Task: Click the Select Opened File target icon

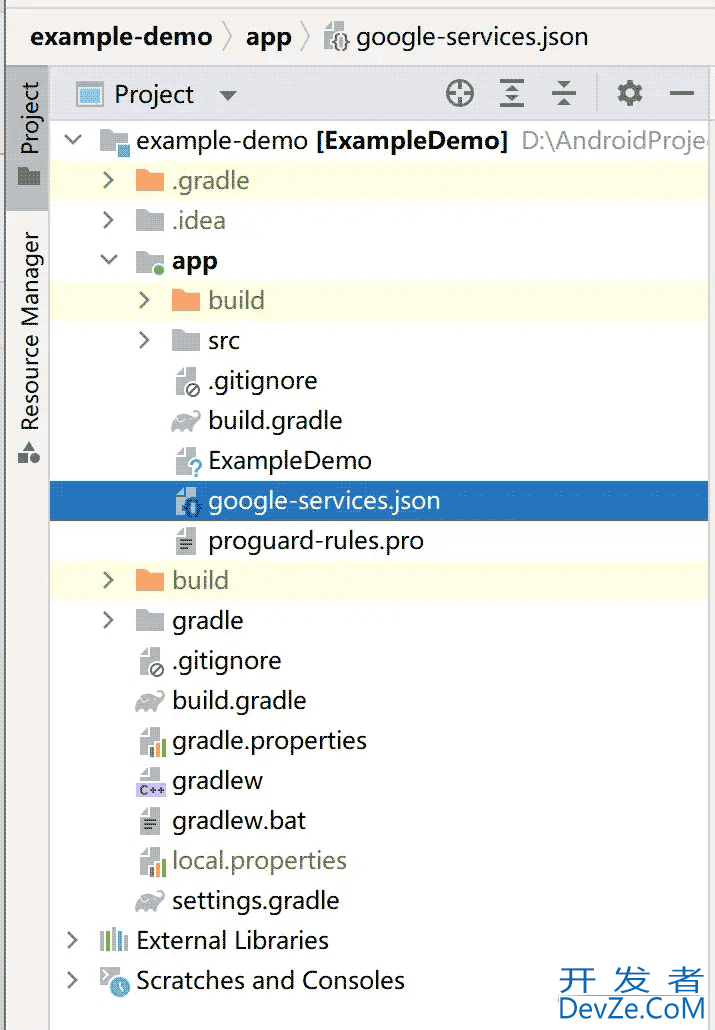Action: coord(459,93)
